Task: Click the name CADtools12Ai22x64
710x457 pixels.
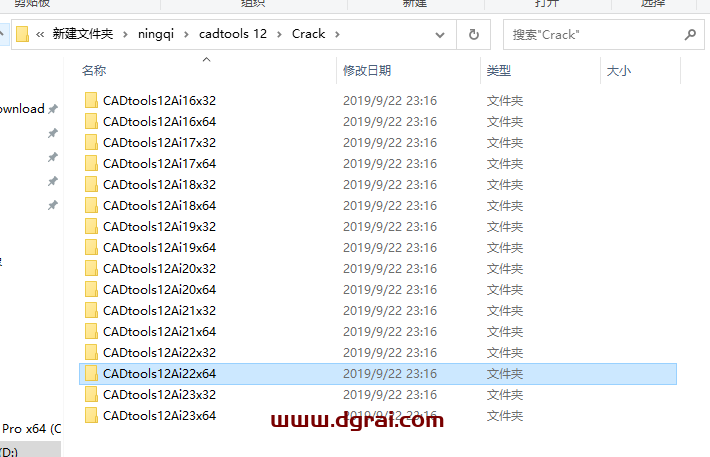Action: (159, 374)
